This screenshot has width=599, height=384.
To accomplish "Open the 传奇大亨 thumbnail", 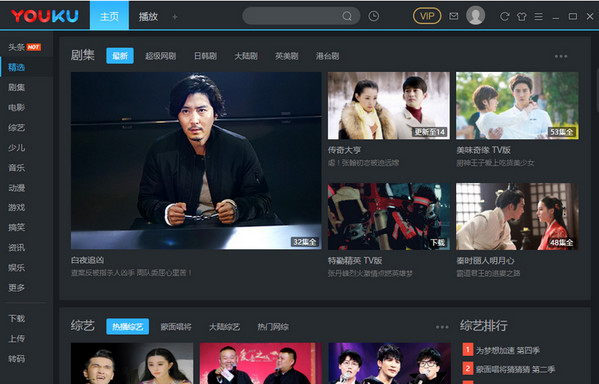I will [x=389, y=106].
